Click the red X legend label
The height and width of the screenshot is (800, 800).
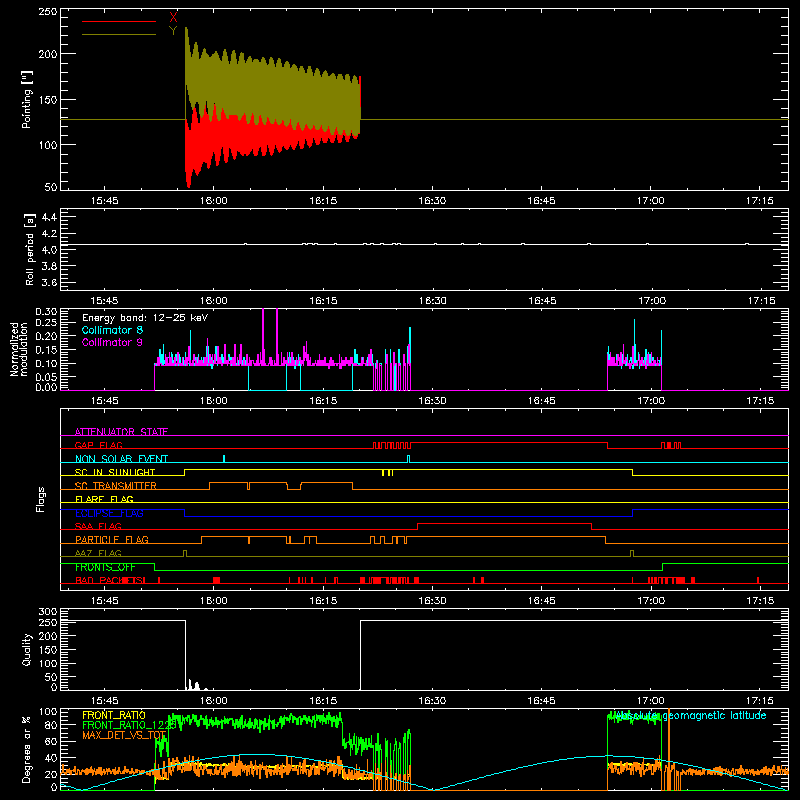click(173, 18)
